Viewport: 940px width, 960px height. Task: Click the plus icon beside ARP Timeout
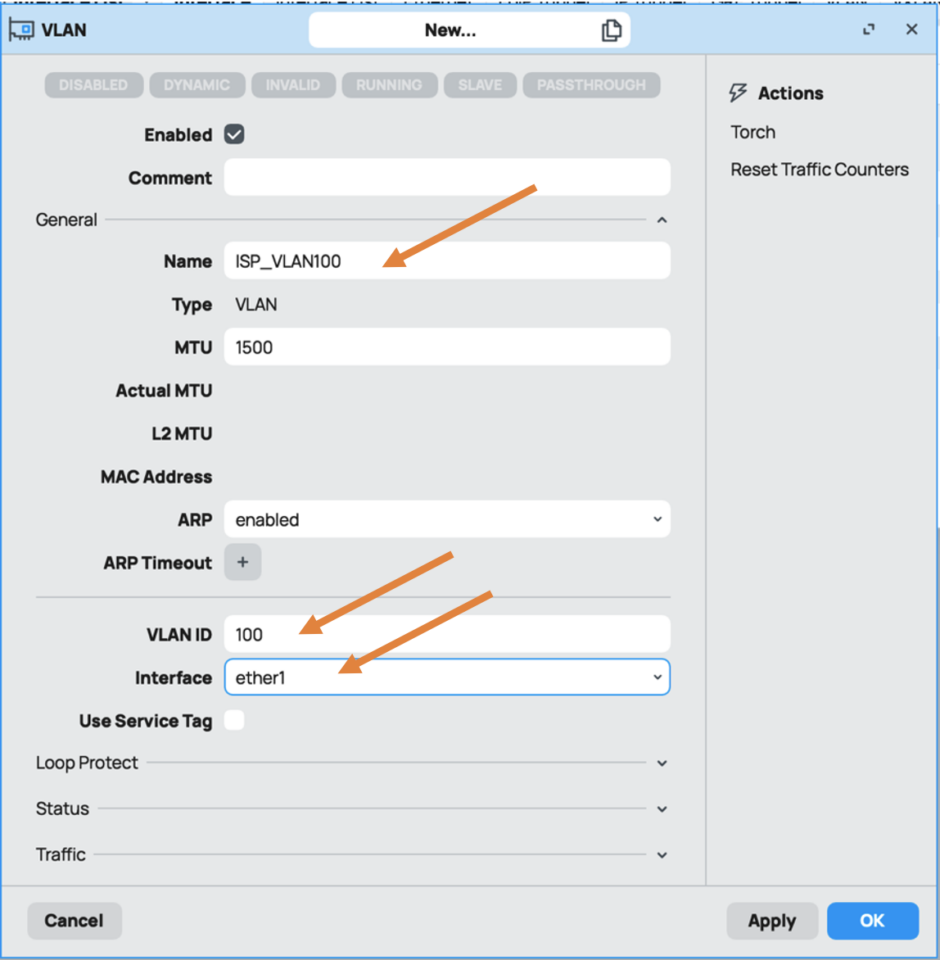(x=242, y=562)
